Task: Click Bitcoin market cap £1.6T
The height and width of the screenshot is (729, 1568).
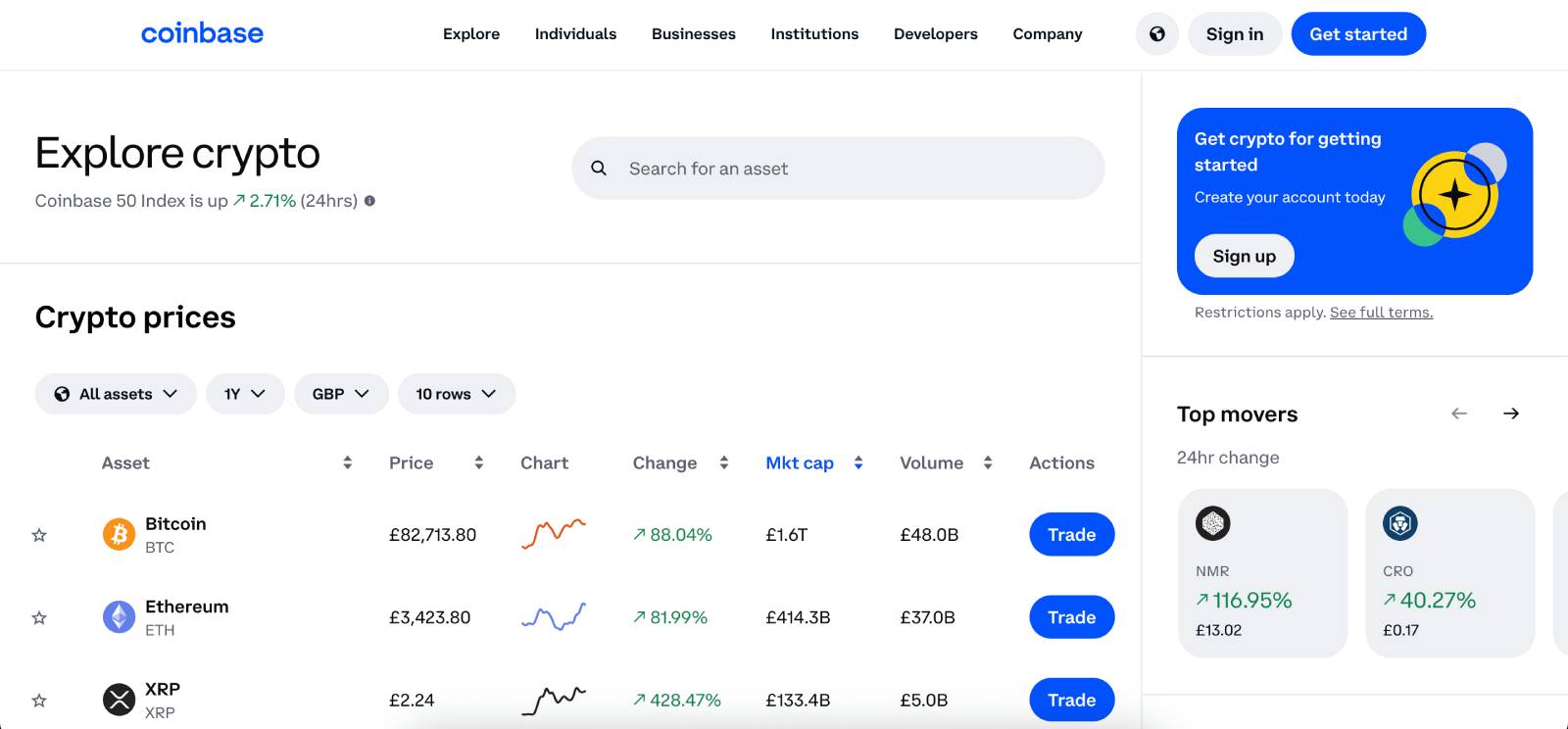Action: click(x=786, y=535)
